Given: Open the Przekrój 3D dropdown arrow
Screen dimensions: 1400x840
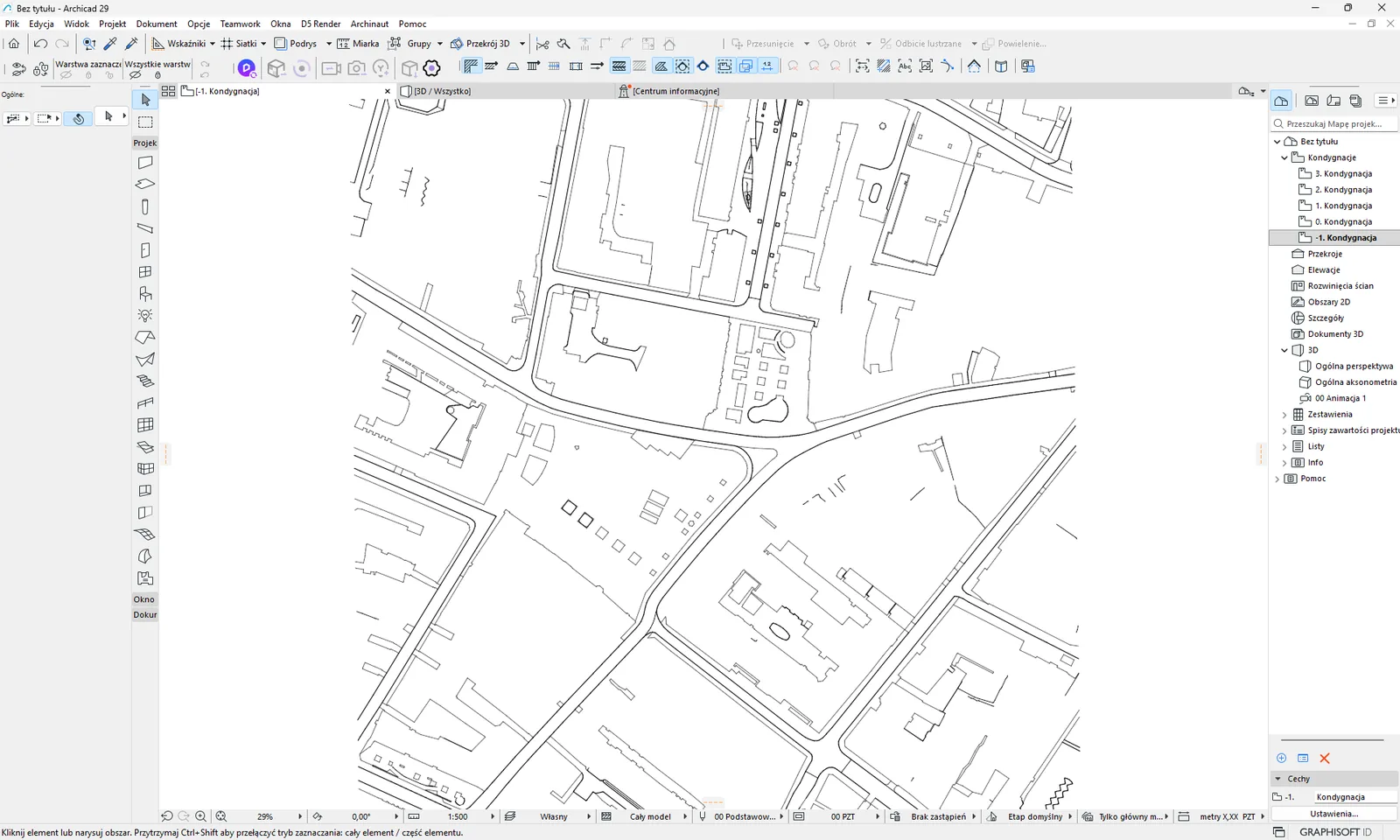Looking at the screenshot, I should [522, 44].
